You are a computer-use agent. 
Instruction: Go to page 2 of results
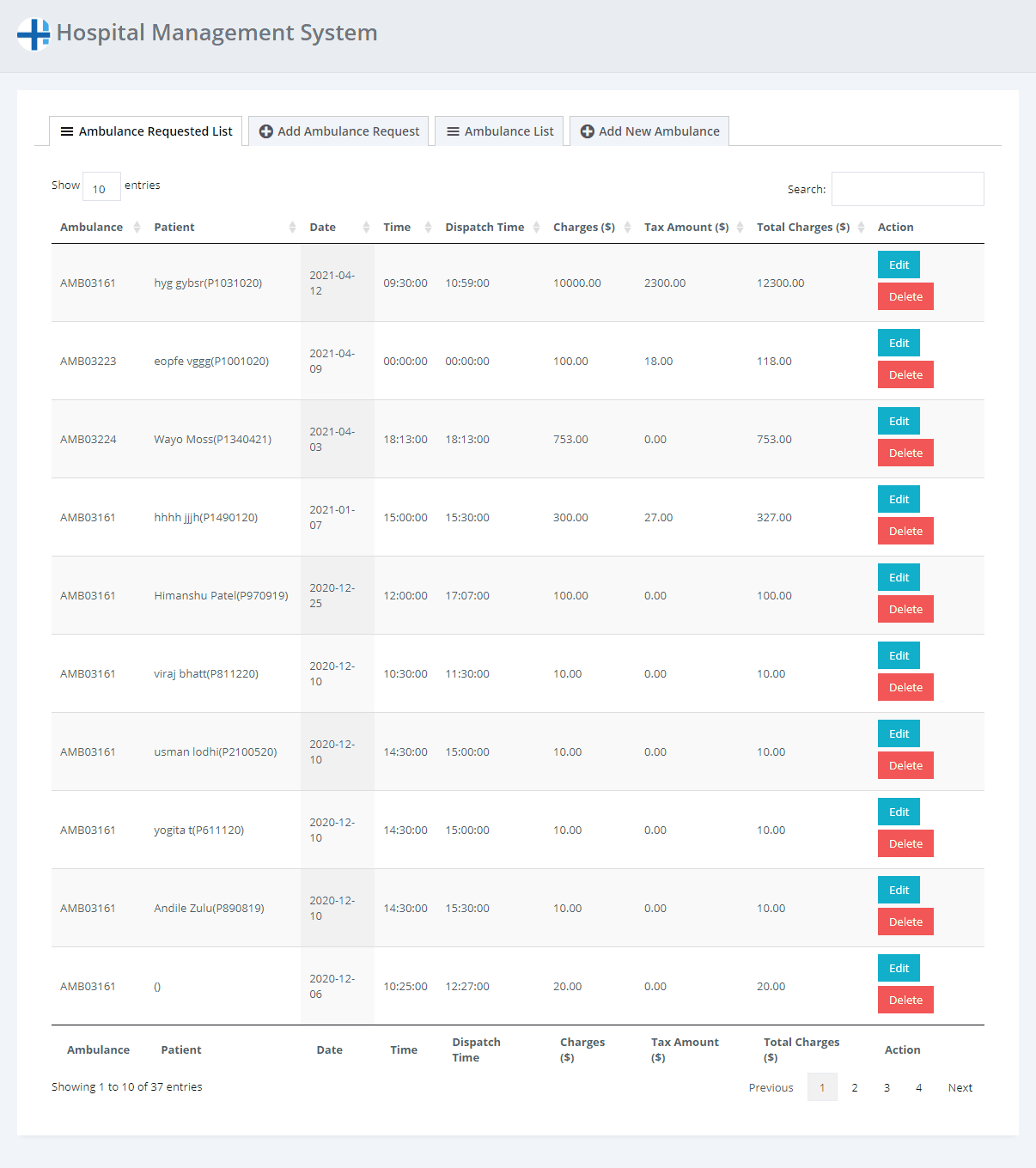click(x=854, y=1087)
